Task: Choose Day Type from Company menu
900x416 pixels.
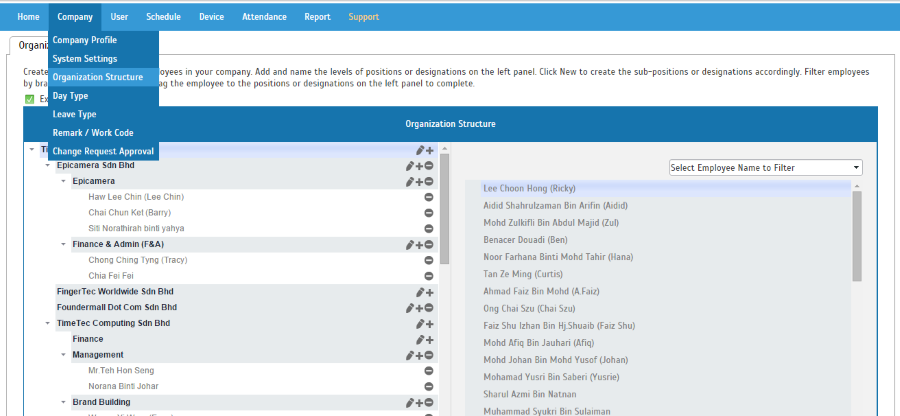Action: tap(103, 96)
